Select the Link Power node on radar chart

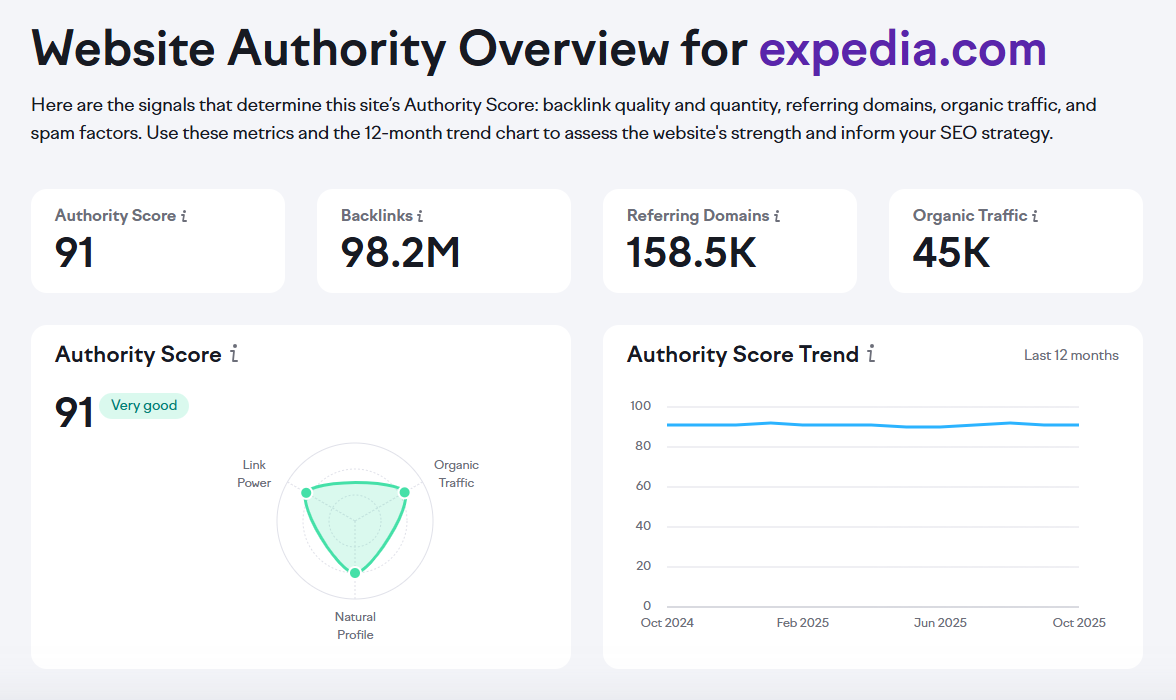click(307, 492)
